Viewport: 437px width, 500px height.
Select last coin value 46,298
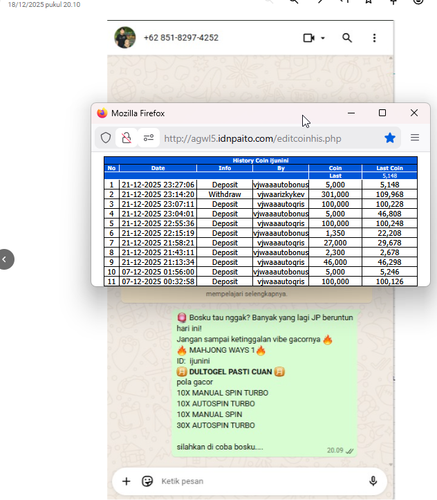click(x=390, y=262)
